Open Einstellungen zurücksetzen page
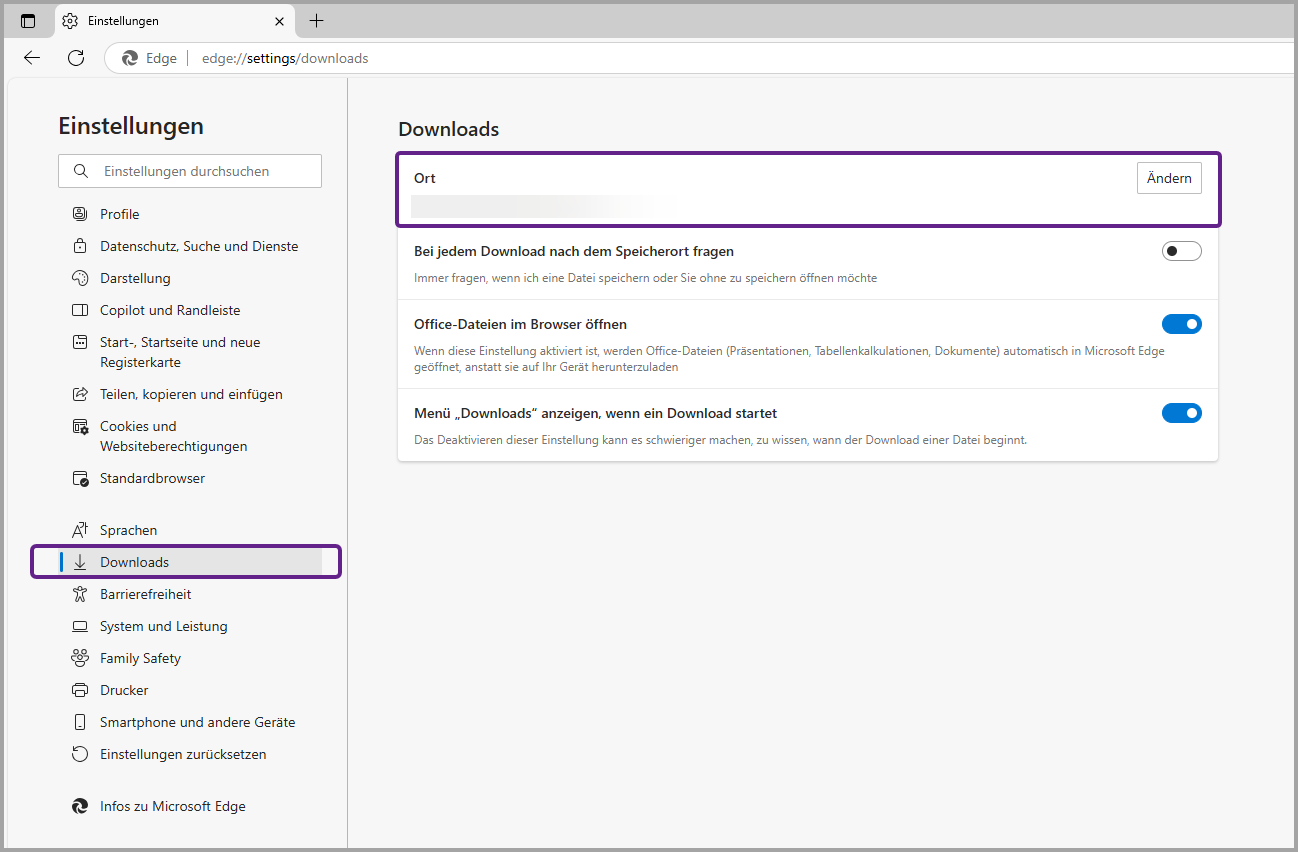This screenshot has height=852, width=1298. point(183,754)
